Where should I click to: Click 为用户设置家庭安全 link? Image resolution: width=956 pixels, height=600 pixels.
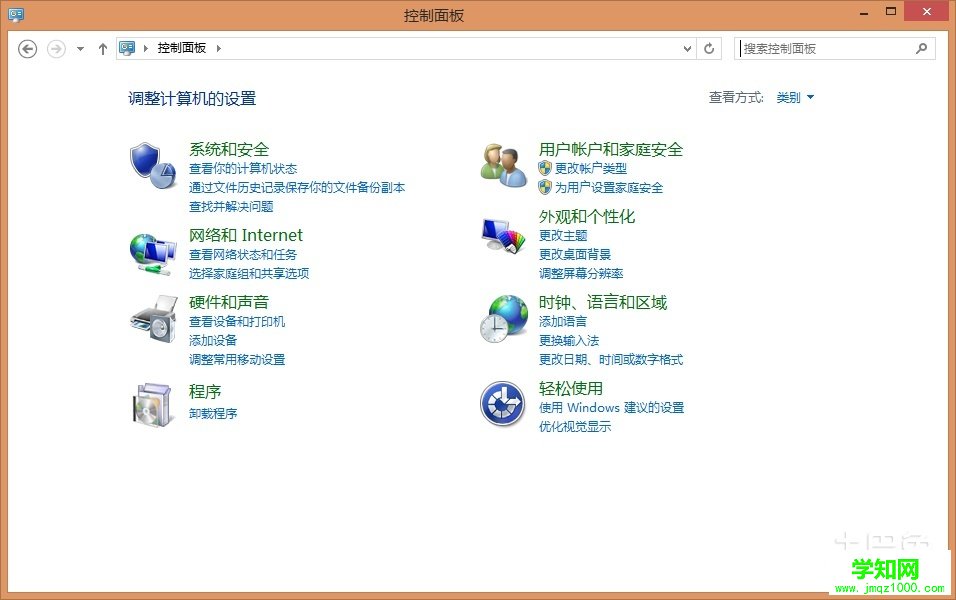608,187
